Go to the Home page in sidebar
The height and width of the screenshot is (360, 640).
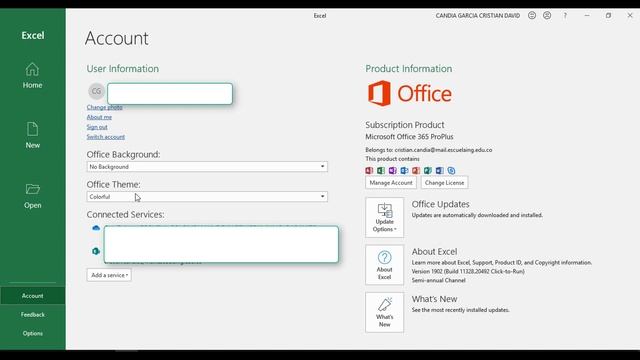coord(32,76)
